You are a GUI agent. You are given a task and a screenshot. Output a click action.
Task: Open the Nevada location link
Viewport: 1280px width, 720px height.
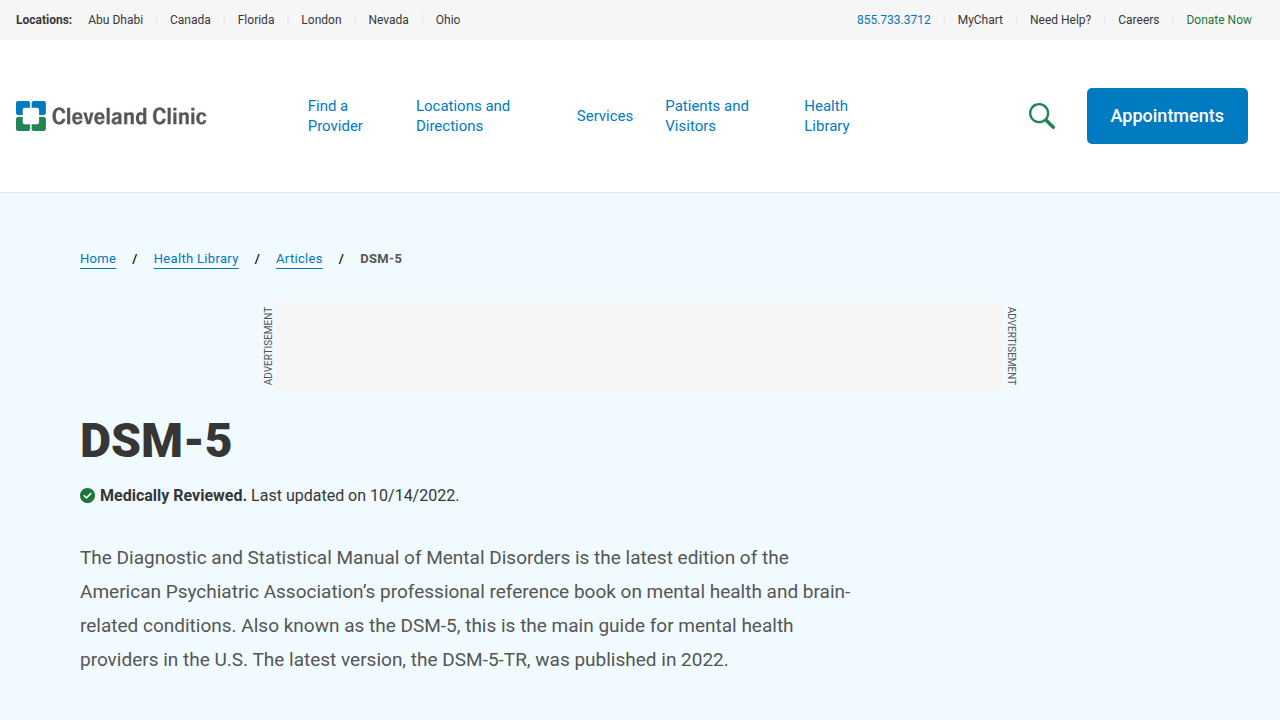[388, 20]
